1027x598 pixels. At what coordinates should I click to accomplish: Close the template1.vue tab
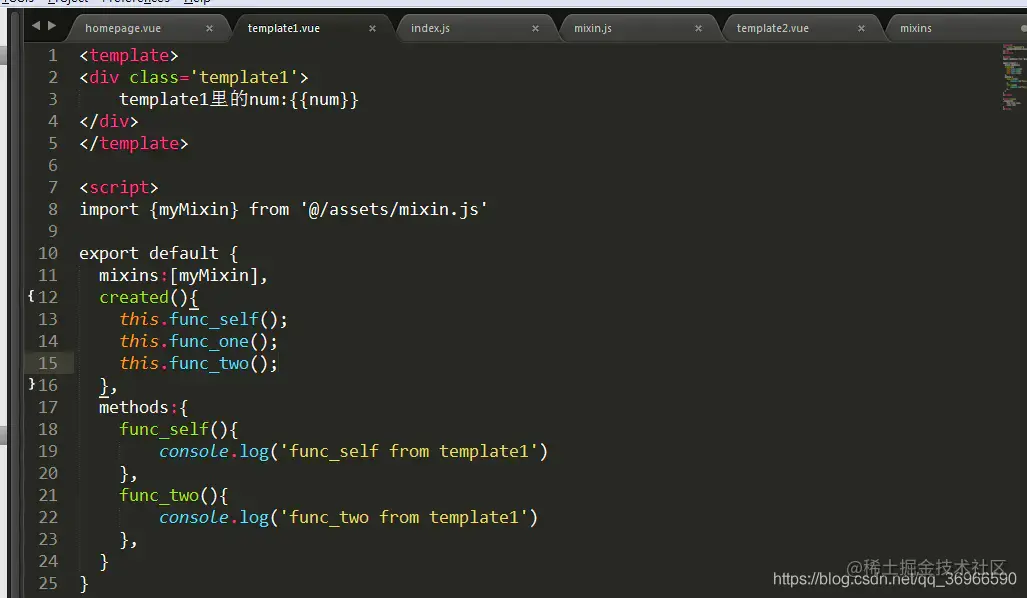click(x=371, y=30)
